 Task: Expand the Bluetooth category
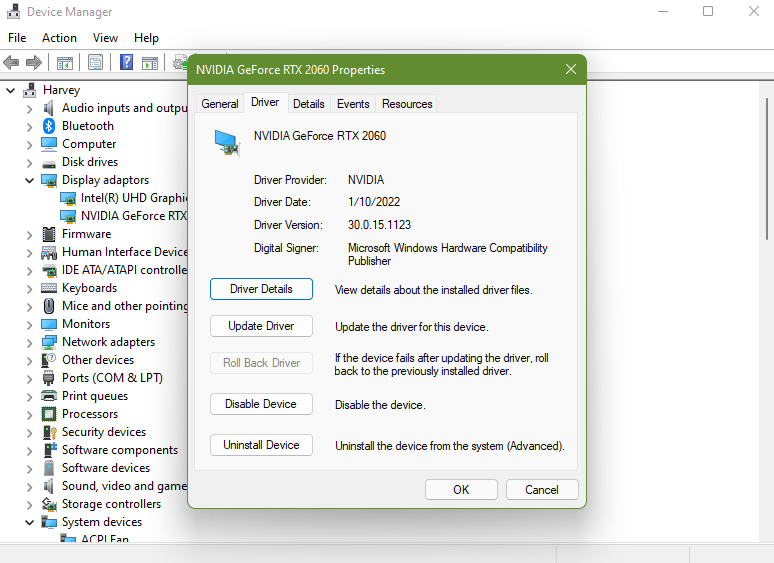[x=29, y=127]
